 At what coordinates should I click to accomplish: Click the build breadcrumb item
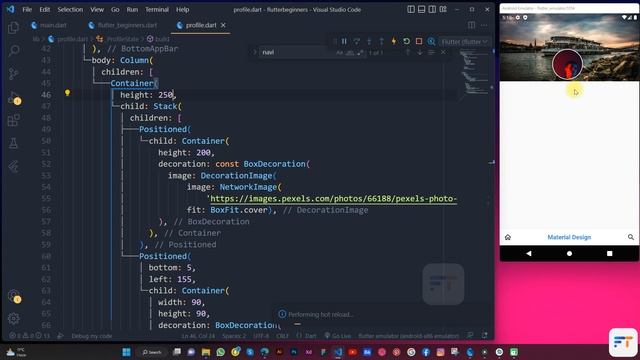tap(158, 39)
